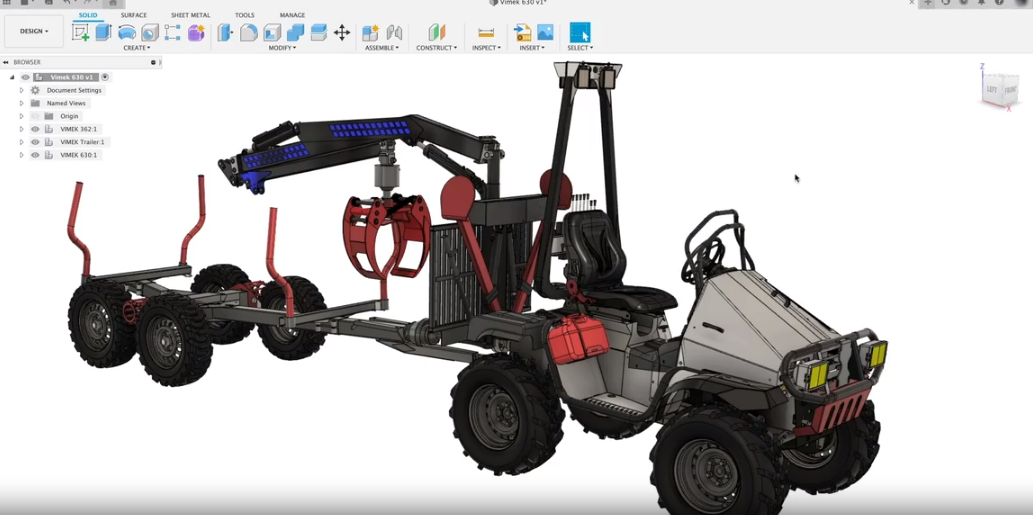Click the Browser panel options dot icon
This screenshot has width=1033, height=515.
[x=154, y=63]
